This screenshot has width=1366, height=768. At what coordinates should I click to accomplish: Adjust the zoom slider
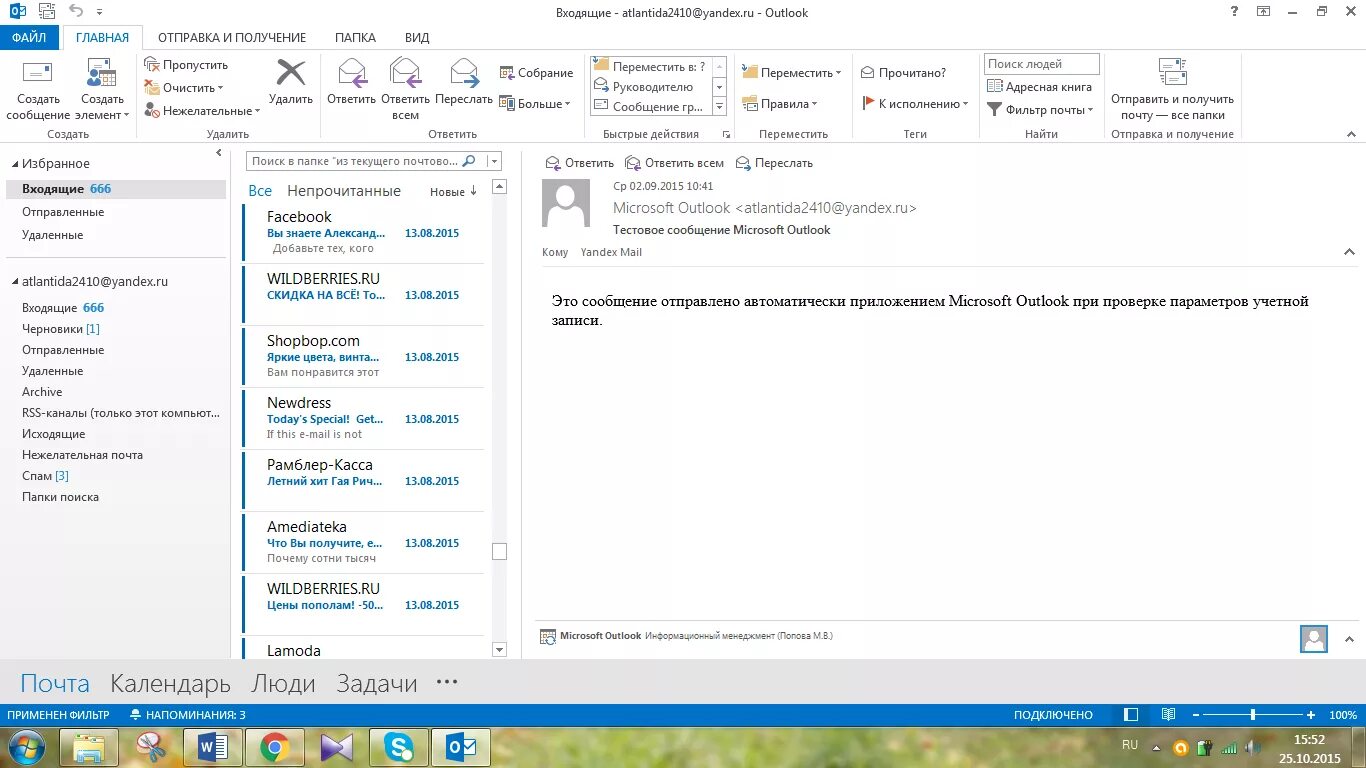pos(1253,715)
